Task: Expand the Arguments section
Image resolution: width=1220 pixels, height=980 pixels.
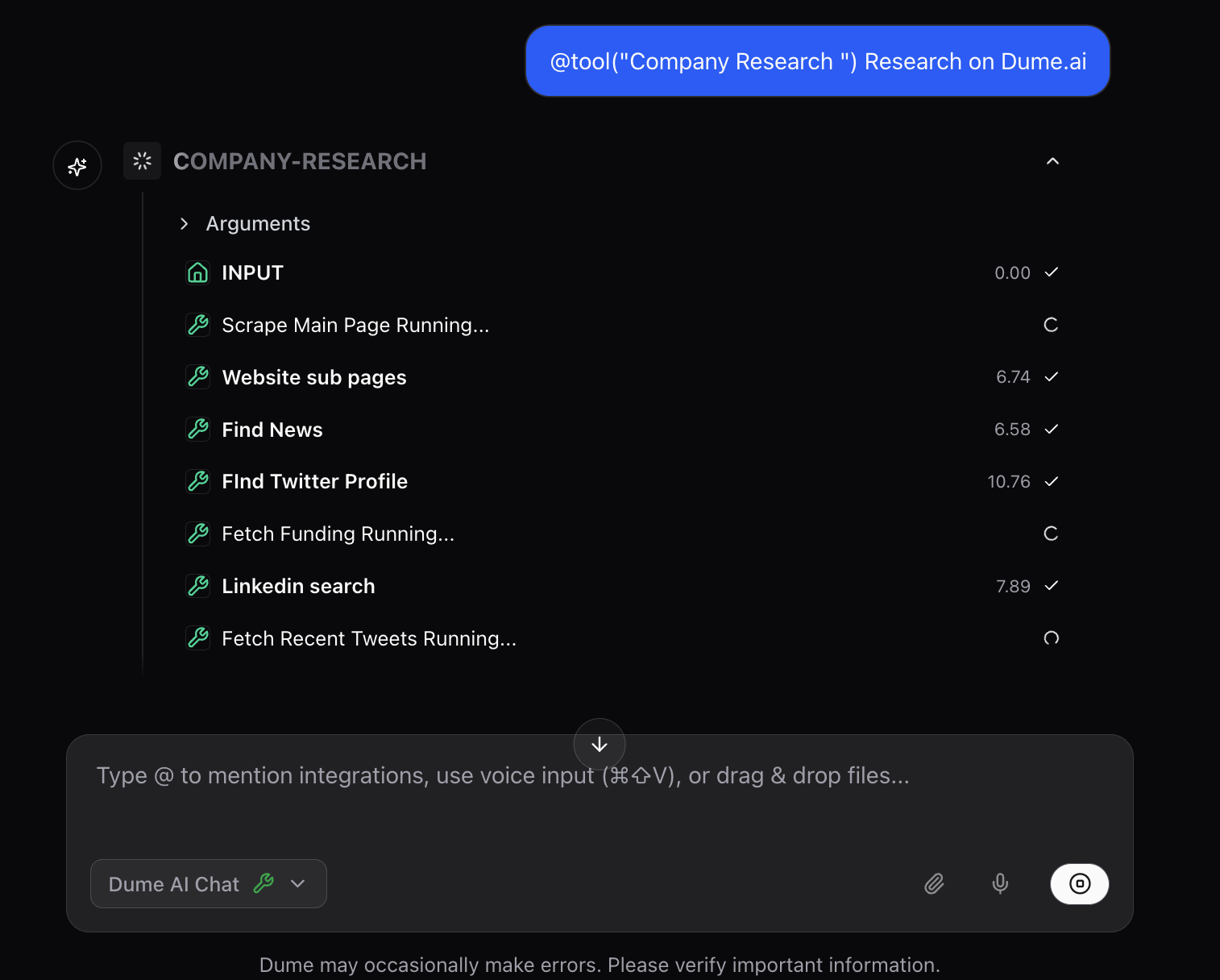Action: (x=184, y=223)
